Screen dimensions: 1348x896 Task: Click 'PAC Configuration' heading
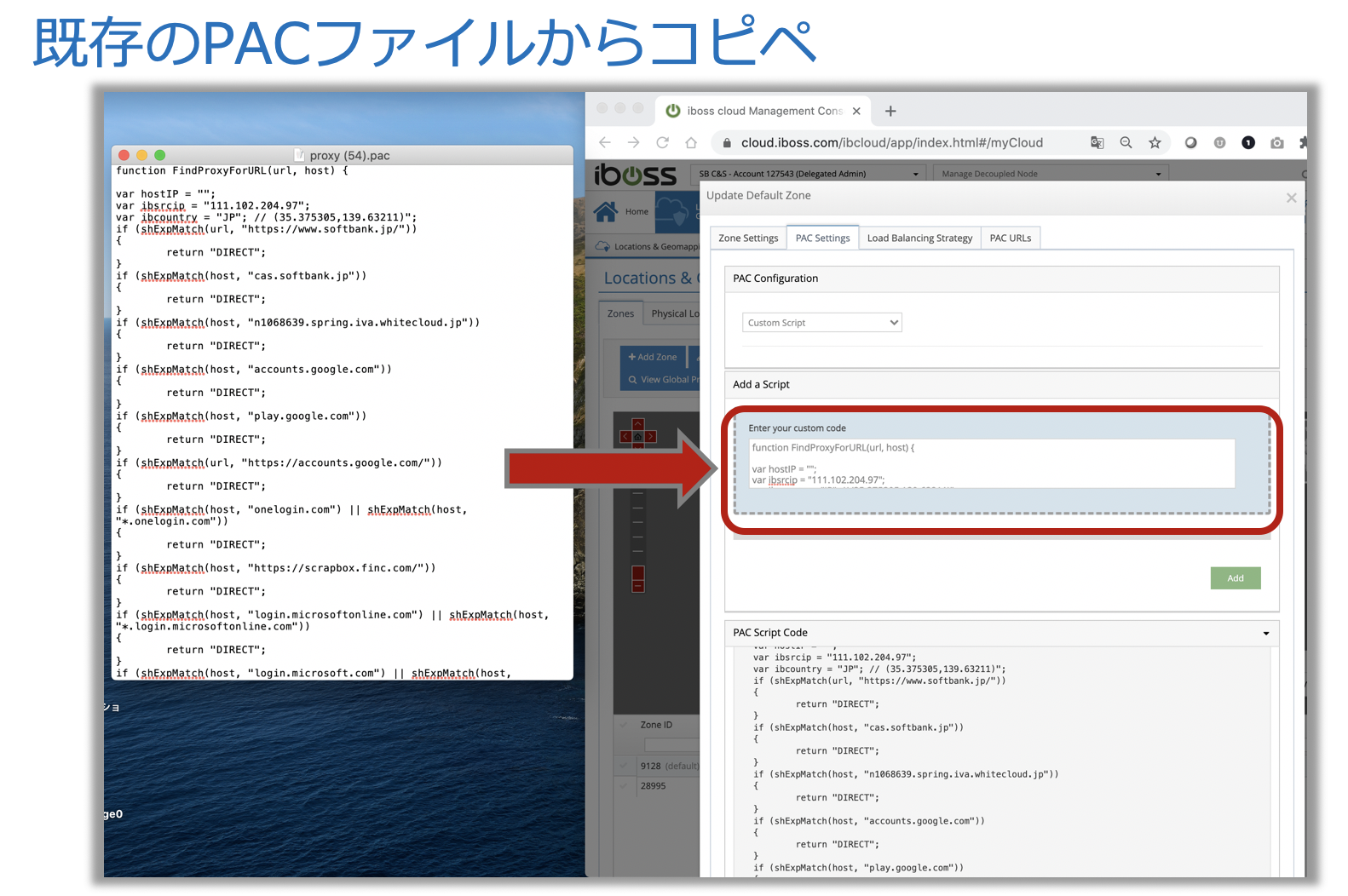(x=775, y=279)
